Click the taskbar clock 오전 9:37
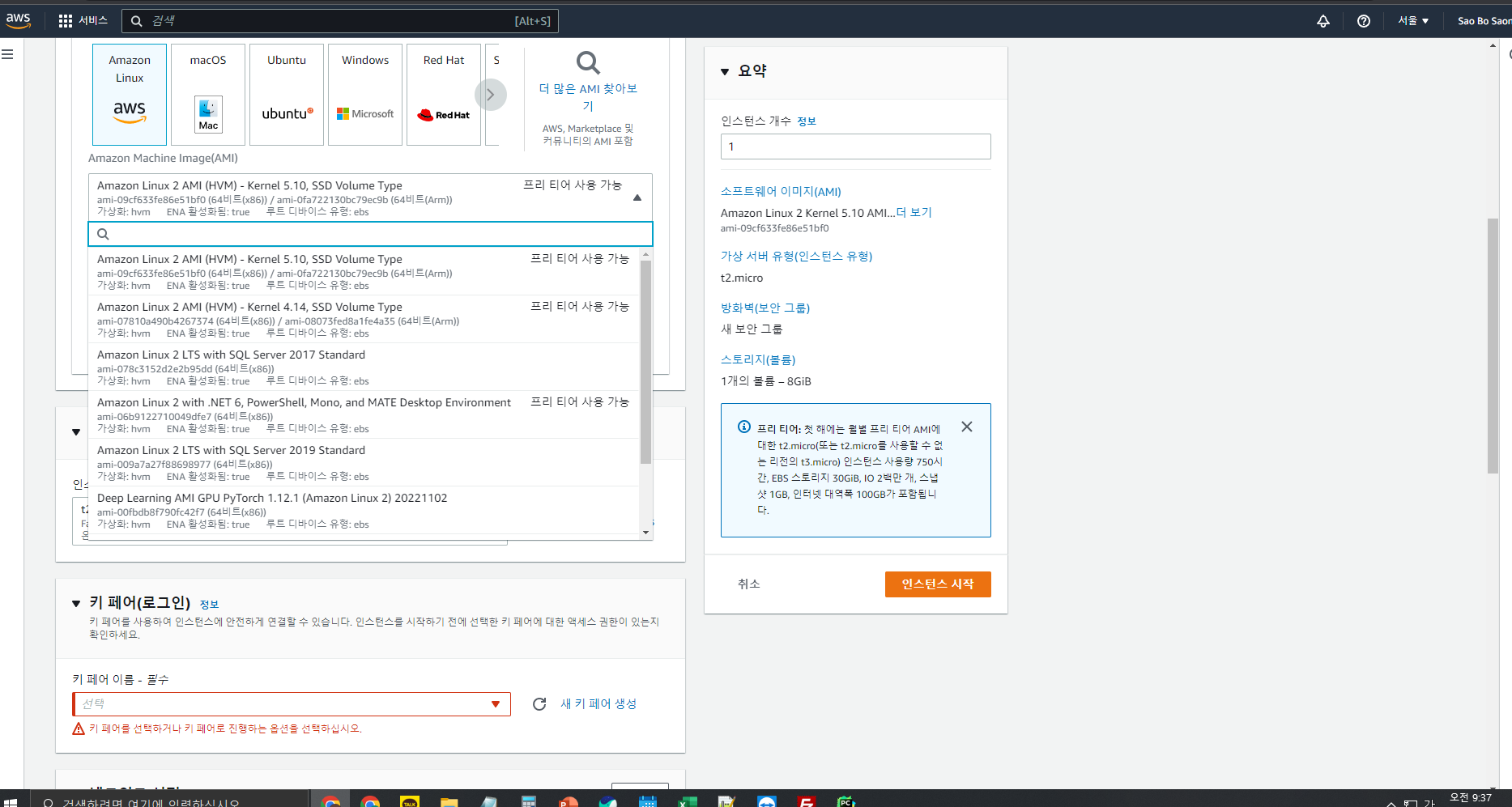The width and height of the screenshot is (1512, 807). point(1471,798)
